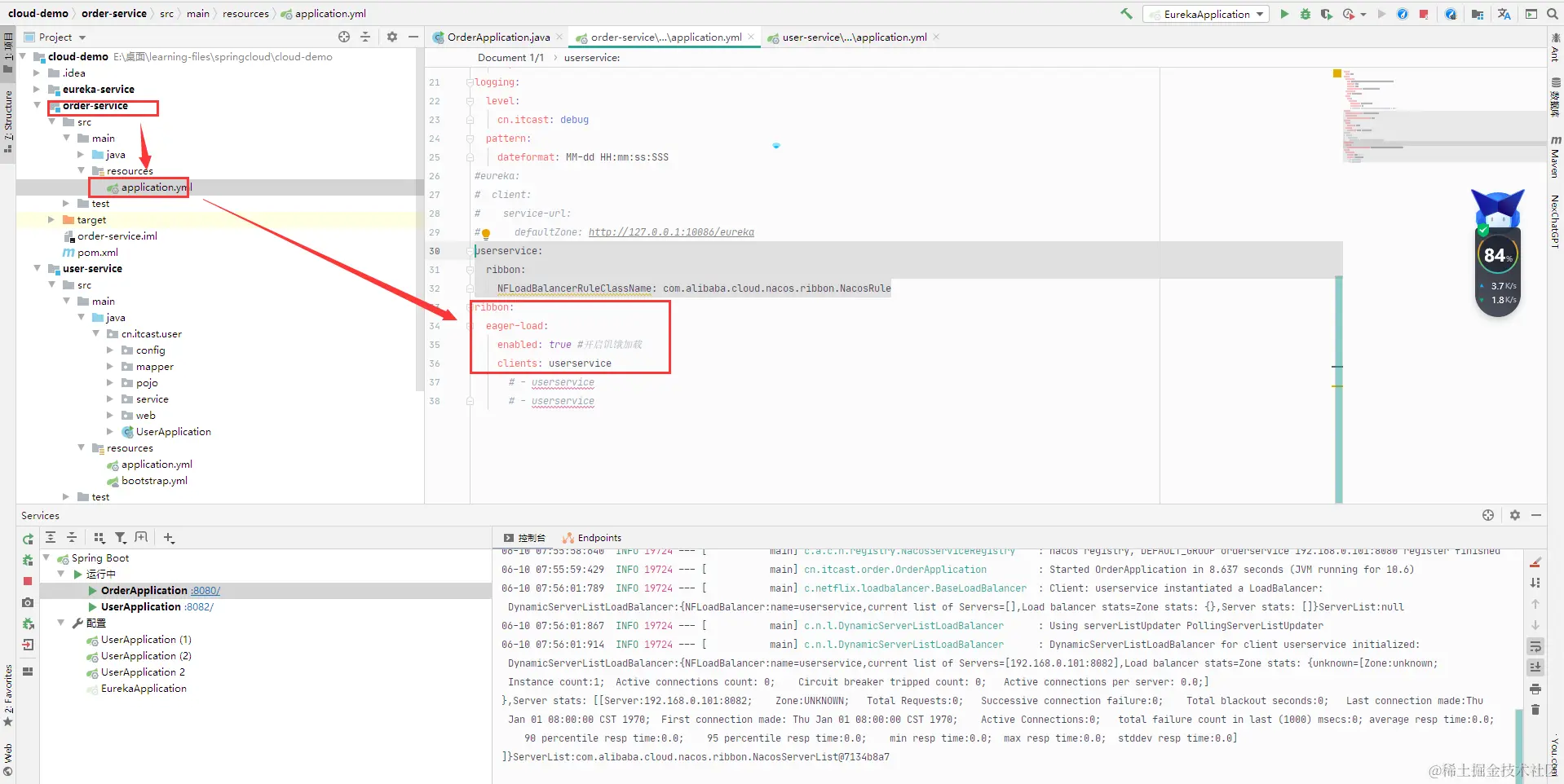This screenshot has height=784, width=1564.
Task: Run with coverage using the shield icon
Action: click(x=1327, y=14)
